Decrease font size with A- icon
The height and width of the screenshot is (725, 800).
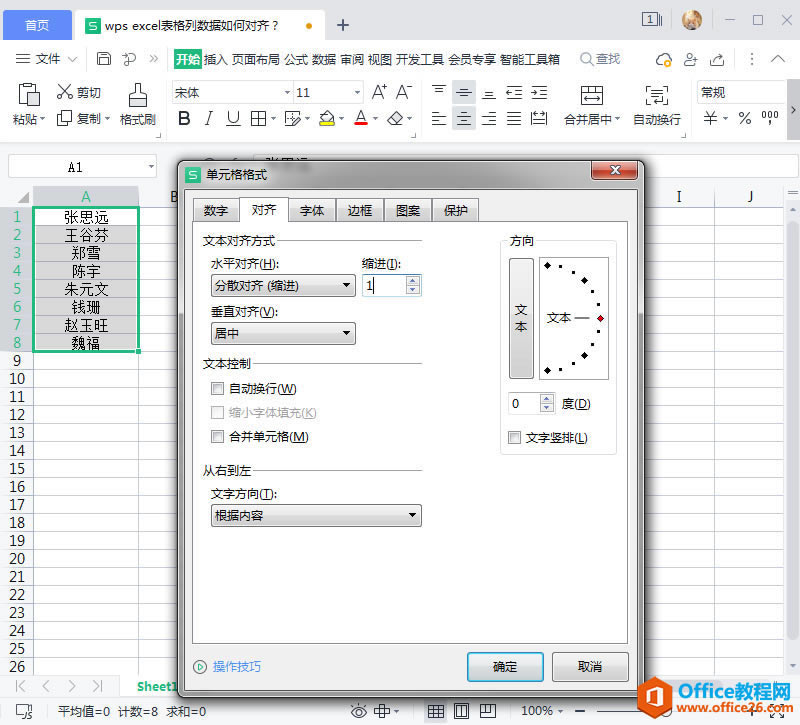pyautogui.click(x=403, y=92)
